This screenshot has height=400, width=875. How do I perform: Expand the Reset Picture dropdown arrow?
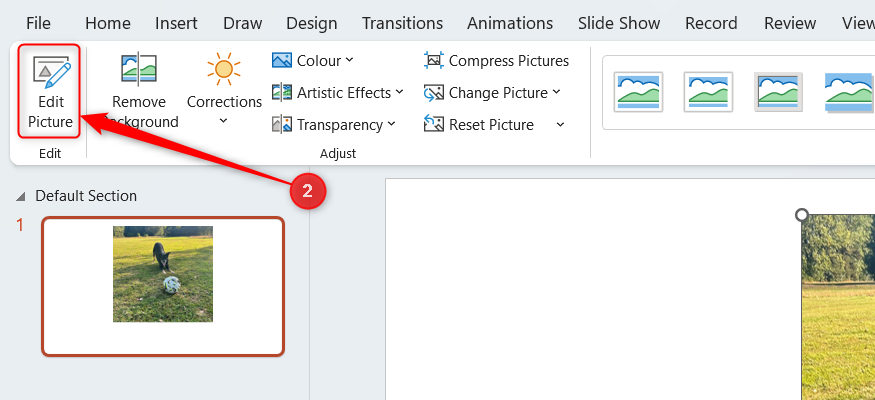tap(561, 124)
